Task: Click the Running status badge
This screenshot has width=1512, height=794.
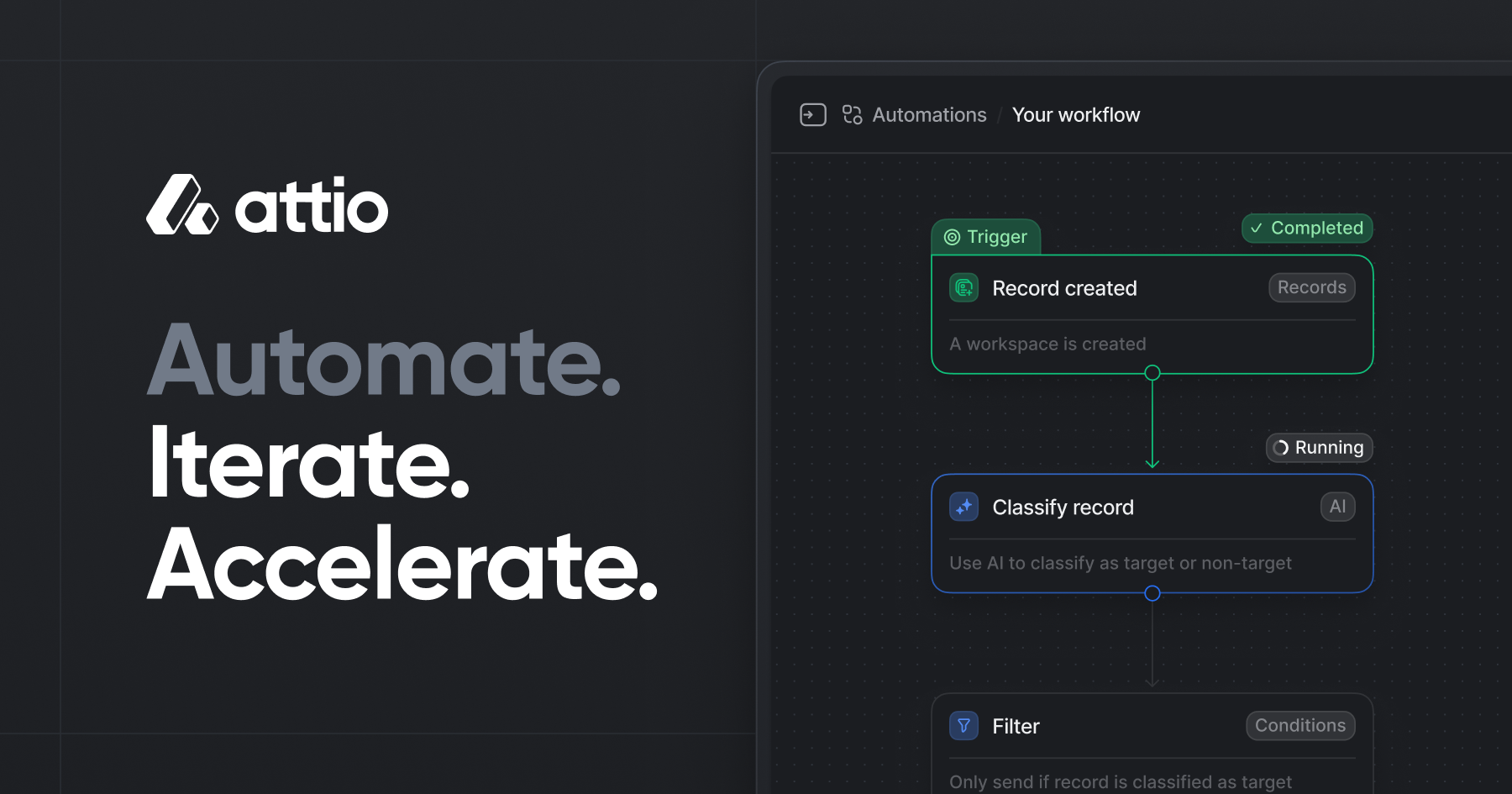Action: click(x=1319, y=448)
